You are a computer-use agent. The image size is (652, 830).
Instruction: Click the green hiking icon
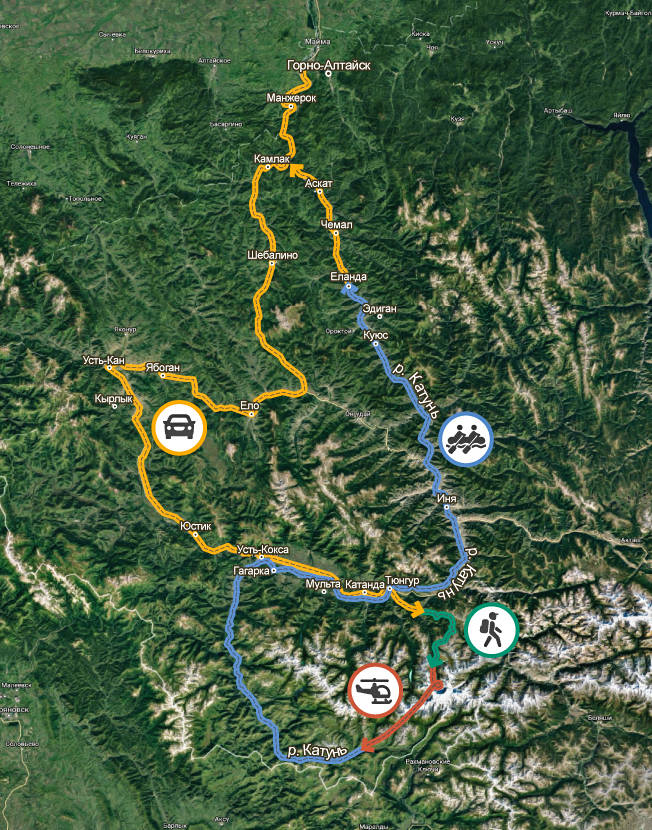coord(491,630)
